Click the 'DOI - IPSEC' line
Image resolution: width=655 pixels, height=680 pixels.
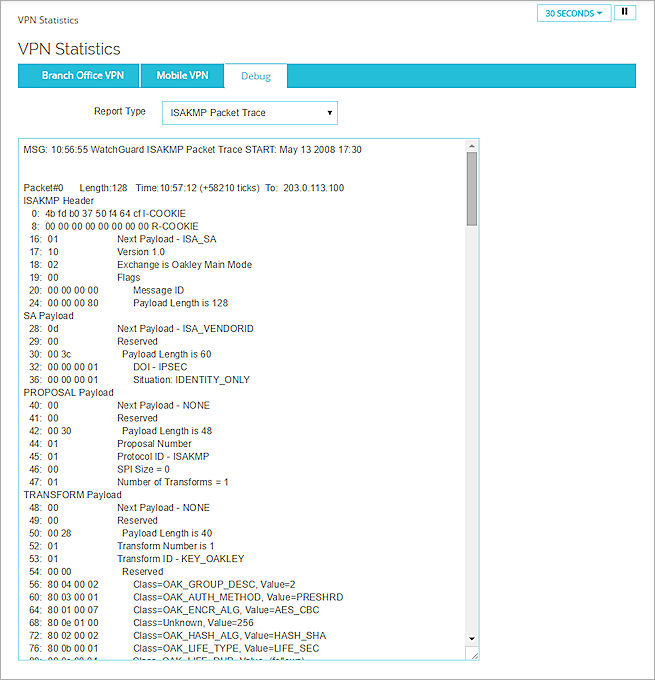[108, 367]
